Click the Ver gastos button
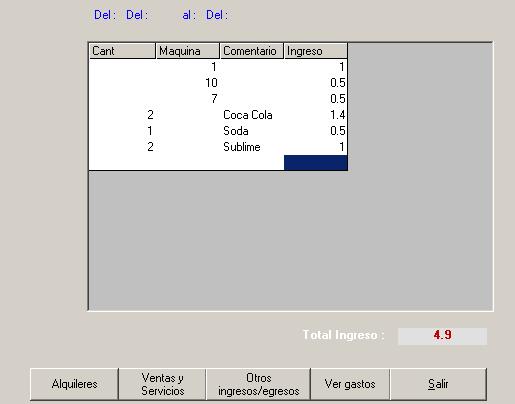 [350, 384]
